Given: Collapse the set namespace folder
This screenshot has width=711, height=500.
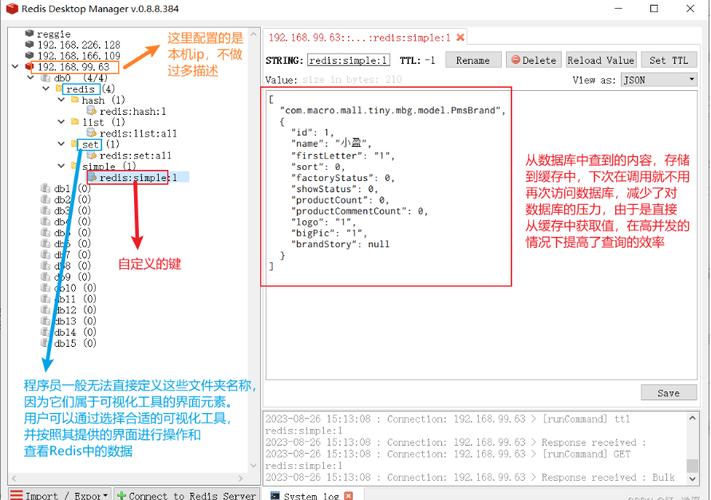Looking at the screenshot, I should pyautogui.click(x=61, y=144).
